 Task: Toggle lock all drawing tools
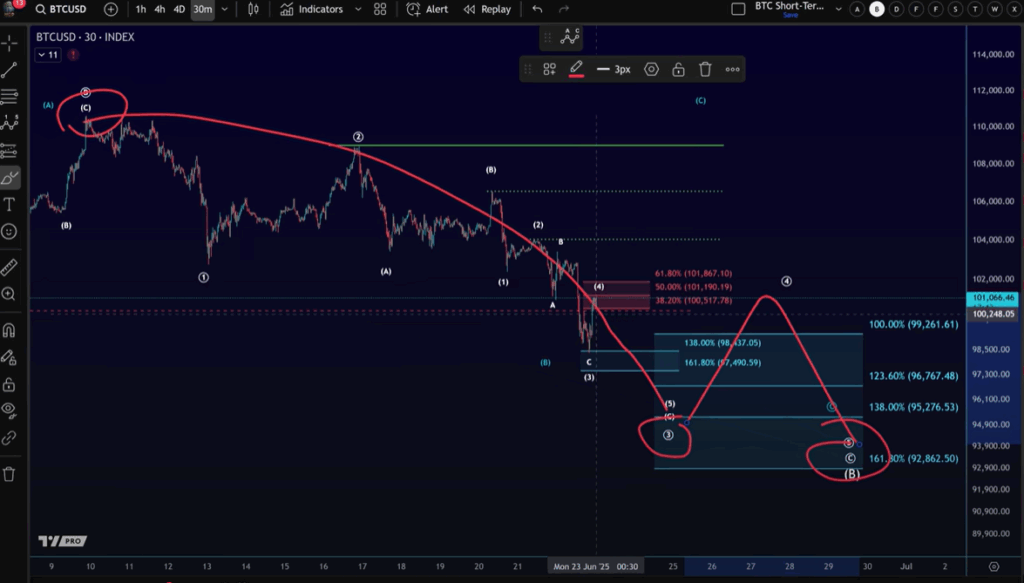(x=9, y=384)
